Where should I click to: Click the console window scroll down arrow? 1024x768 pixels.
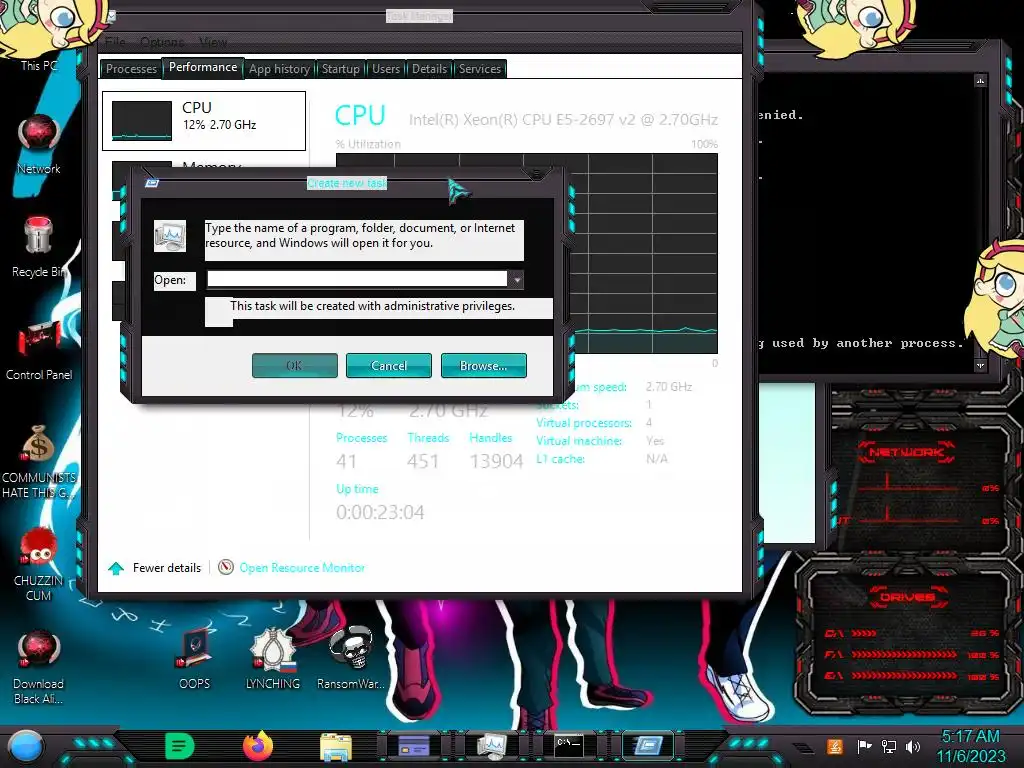(980, 366)
